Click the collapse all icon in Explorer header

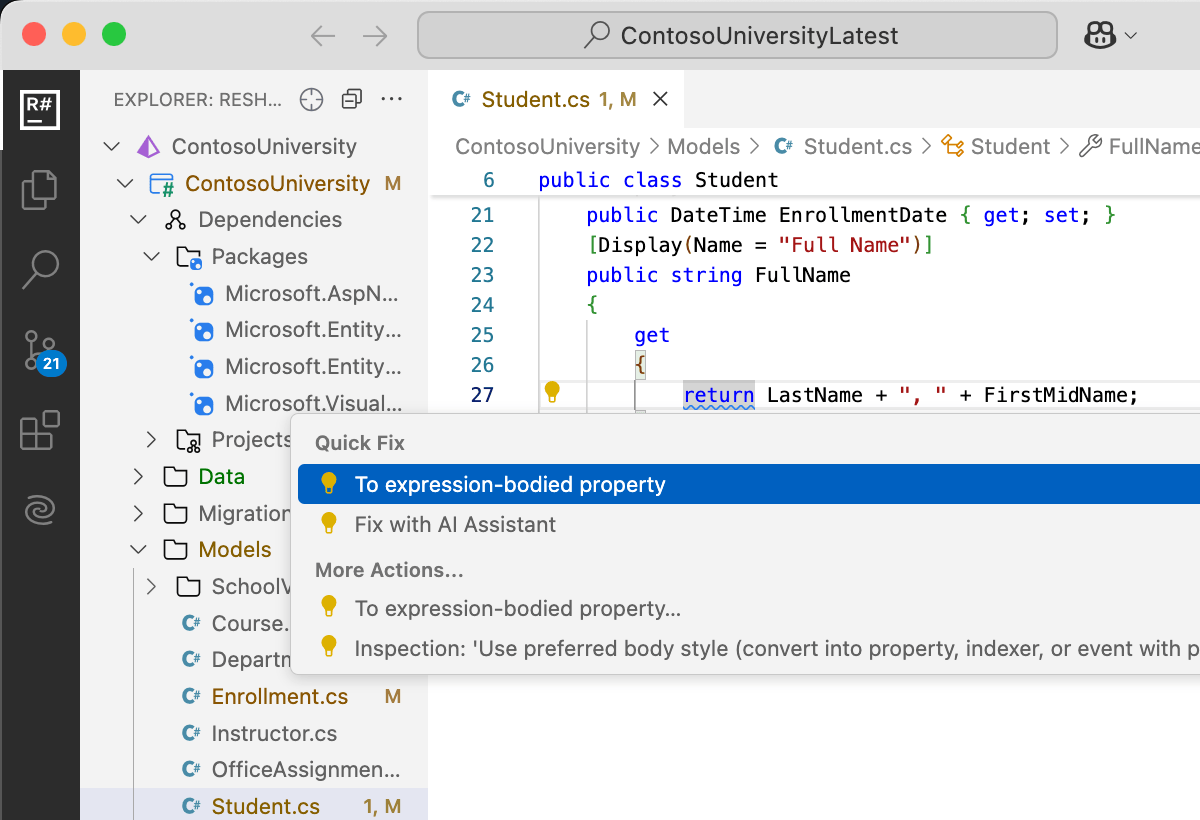(352, 99)
